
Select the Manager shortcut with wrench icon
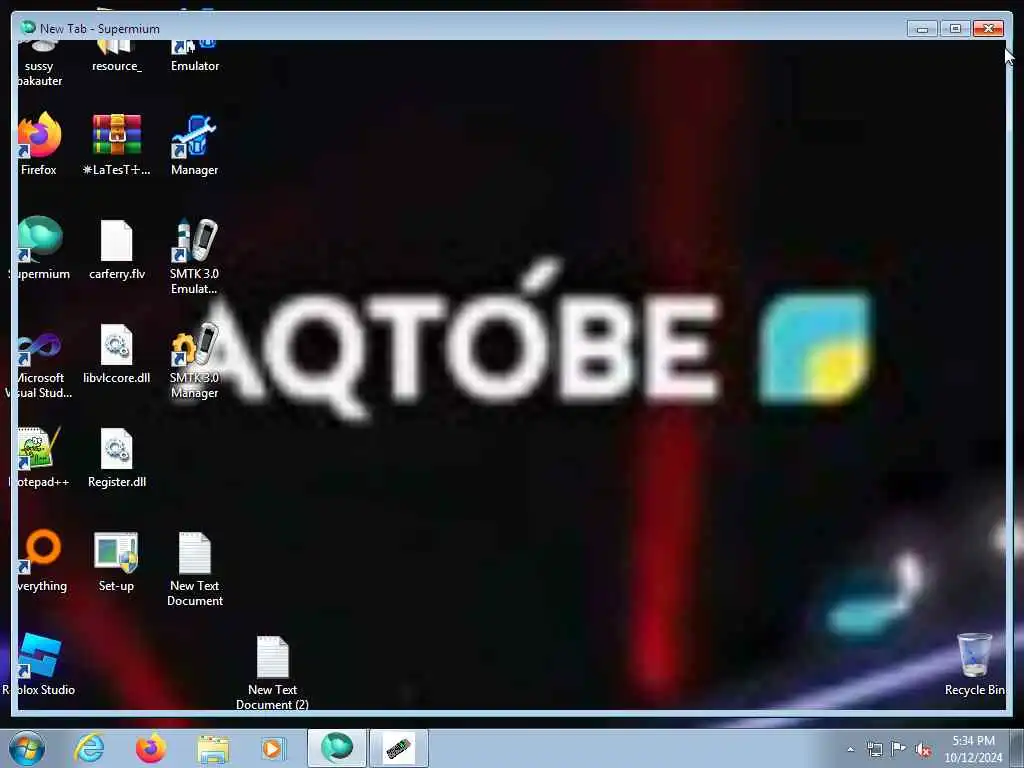[x=194, y=143]
